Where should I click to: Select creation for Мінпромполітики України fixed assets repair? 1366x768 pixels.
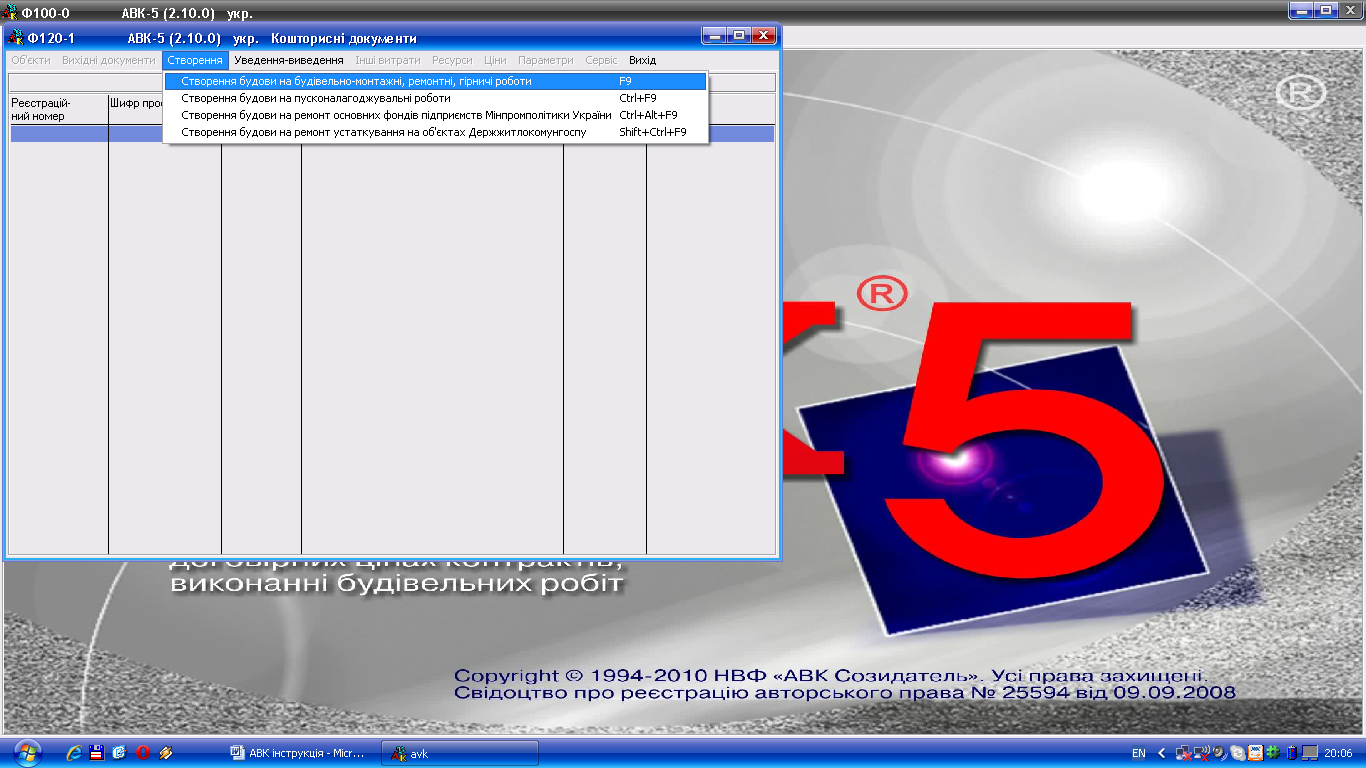pyautogui.click(x=436, y=115)
